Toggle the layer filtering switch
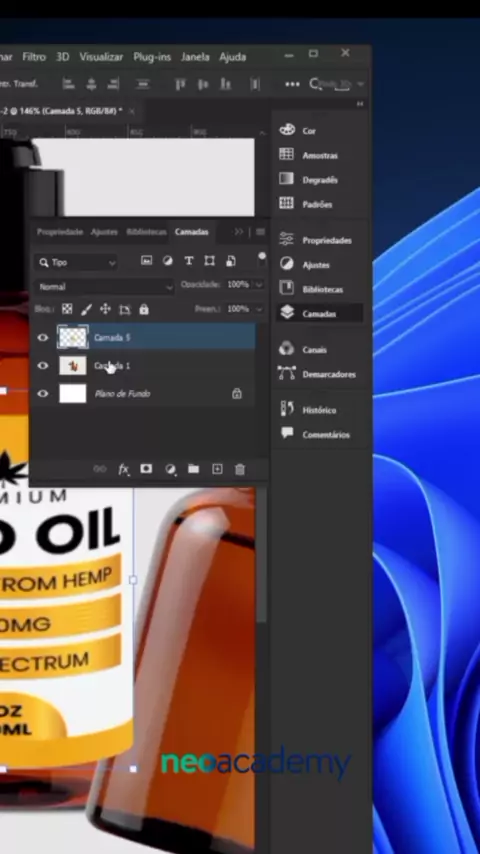480x854 pixels. click(x=262, y=259)
